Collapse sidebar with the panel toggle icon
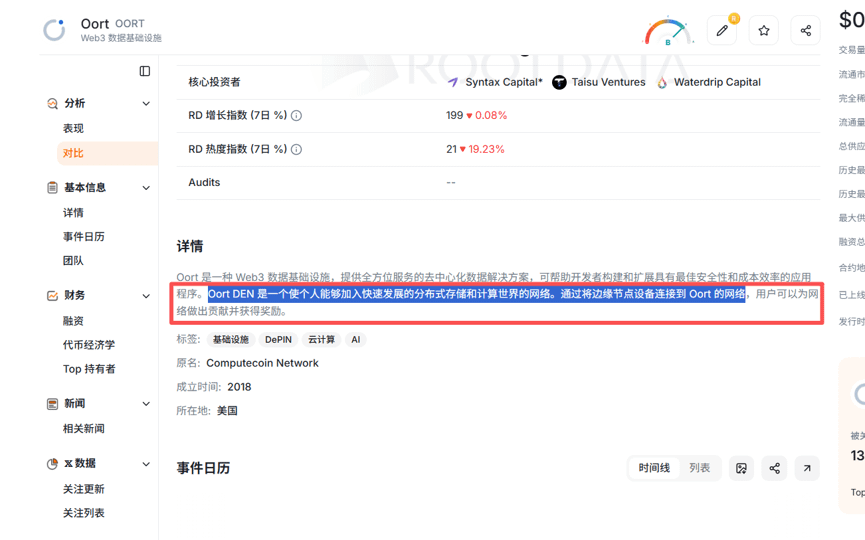This screenshot has height=540, width=865. 145,71
